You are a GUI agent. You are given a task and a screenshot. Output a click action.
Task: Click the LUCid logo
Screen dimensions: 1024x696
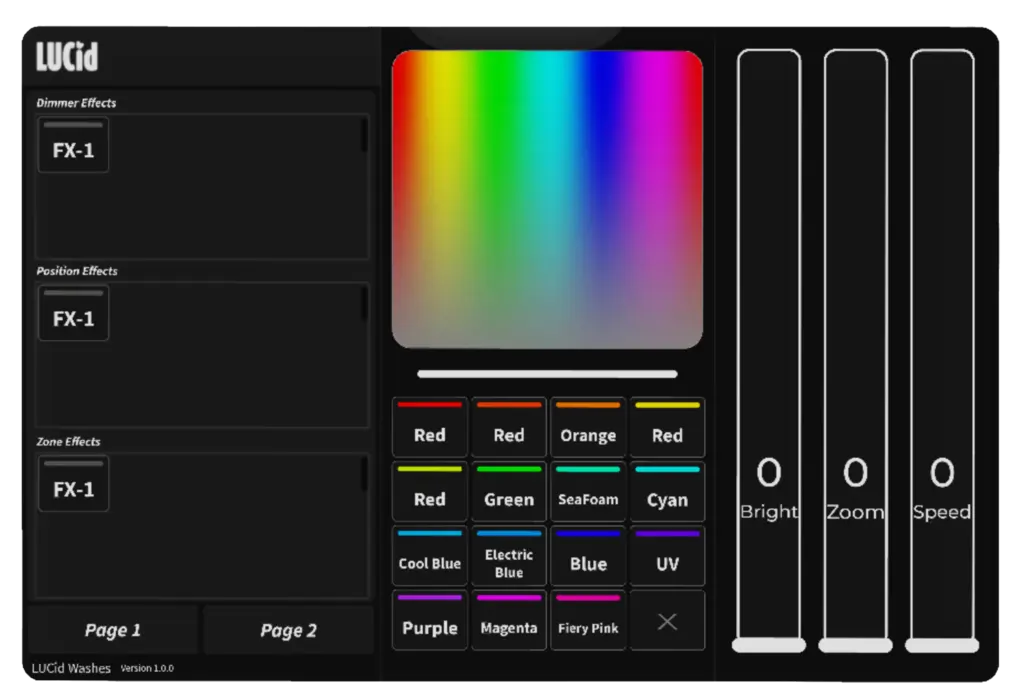(x=67, y=57)
